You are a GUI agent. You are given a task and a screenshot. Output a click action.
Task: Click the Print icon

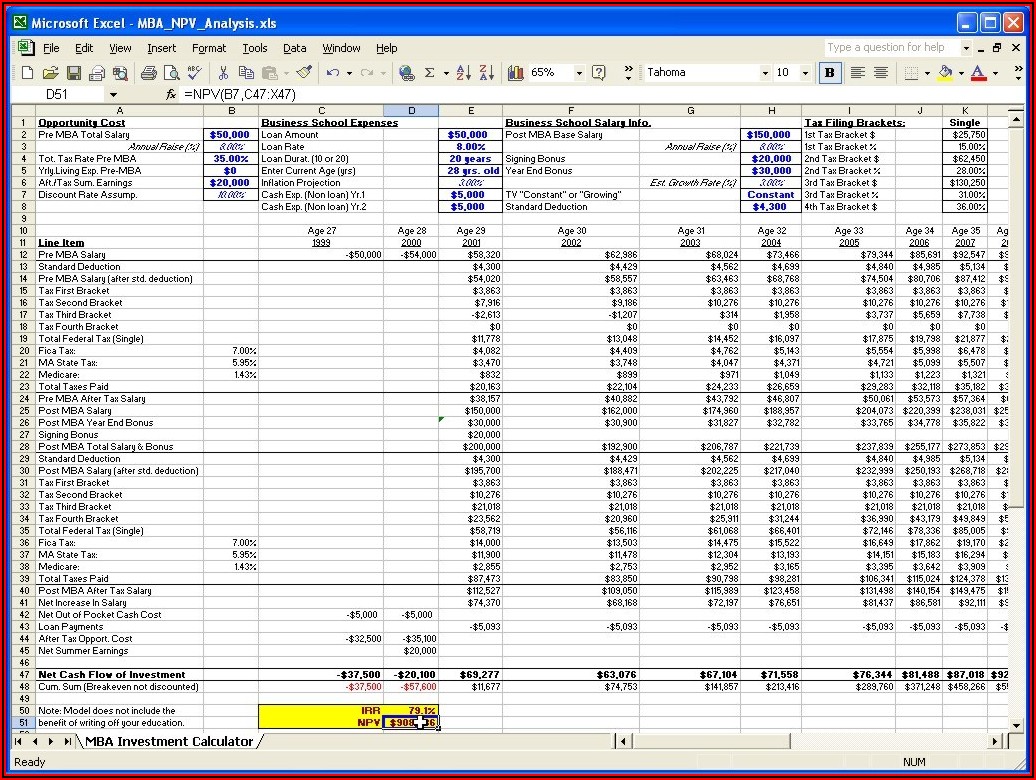click(x=148, y=73)
